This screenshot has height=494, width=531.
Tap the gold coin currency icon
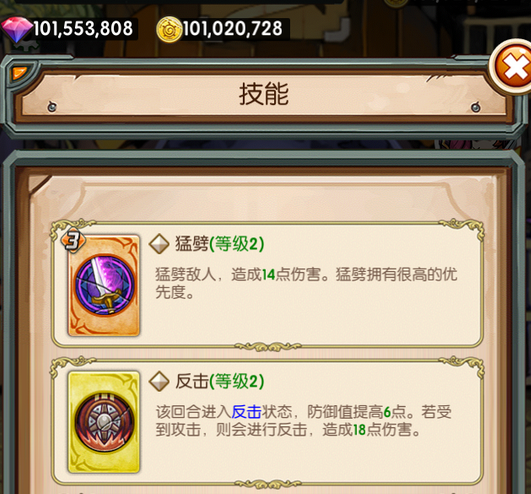(x=169, y=29)
